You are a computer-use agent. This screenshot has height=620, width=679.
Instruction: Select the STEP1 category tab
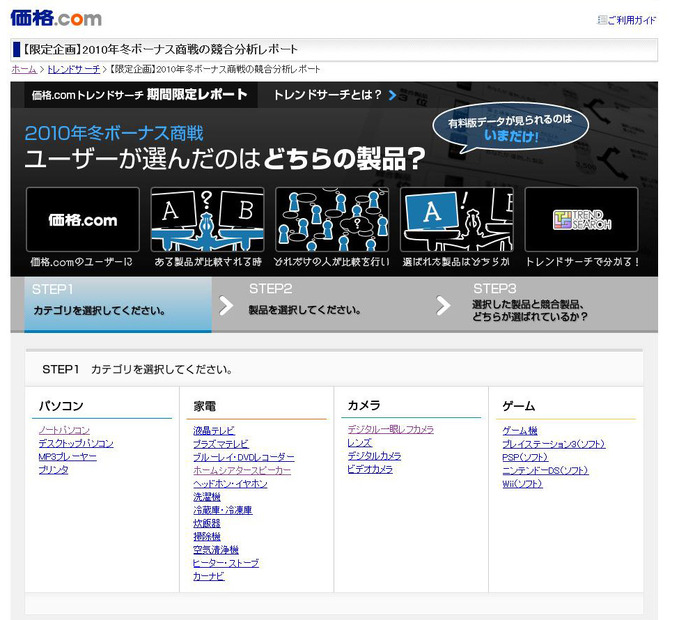point(118,305)
